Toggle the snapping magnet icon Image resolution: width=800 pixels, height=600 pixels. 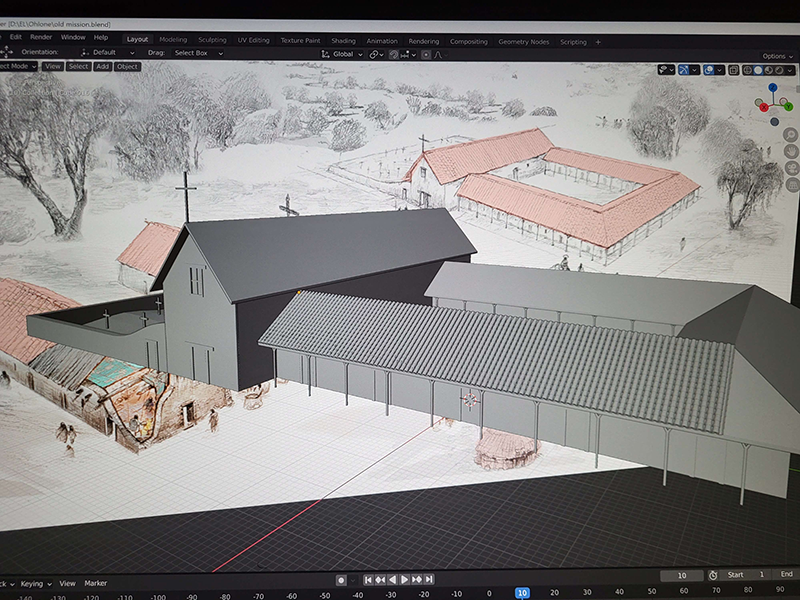pos(393,56)
